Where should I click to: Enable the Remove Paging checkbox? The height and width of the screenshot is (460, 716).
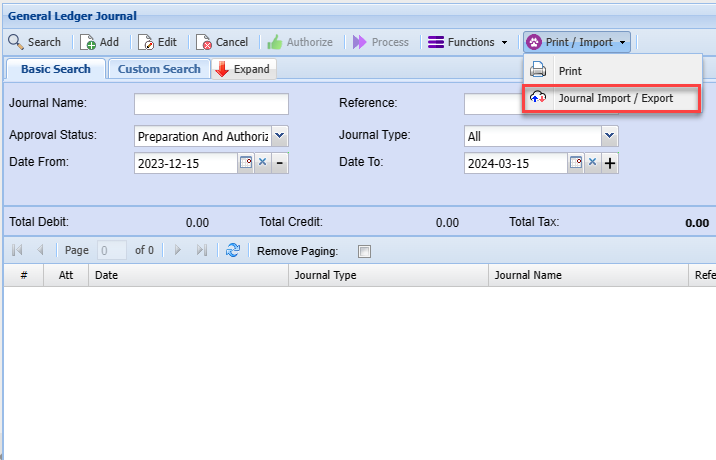click(364, 251)
